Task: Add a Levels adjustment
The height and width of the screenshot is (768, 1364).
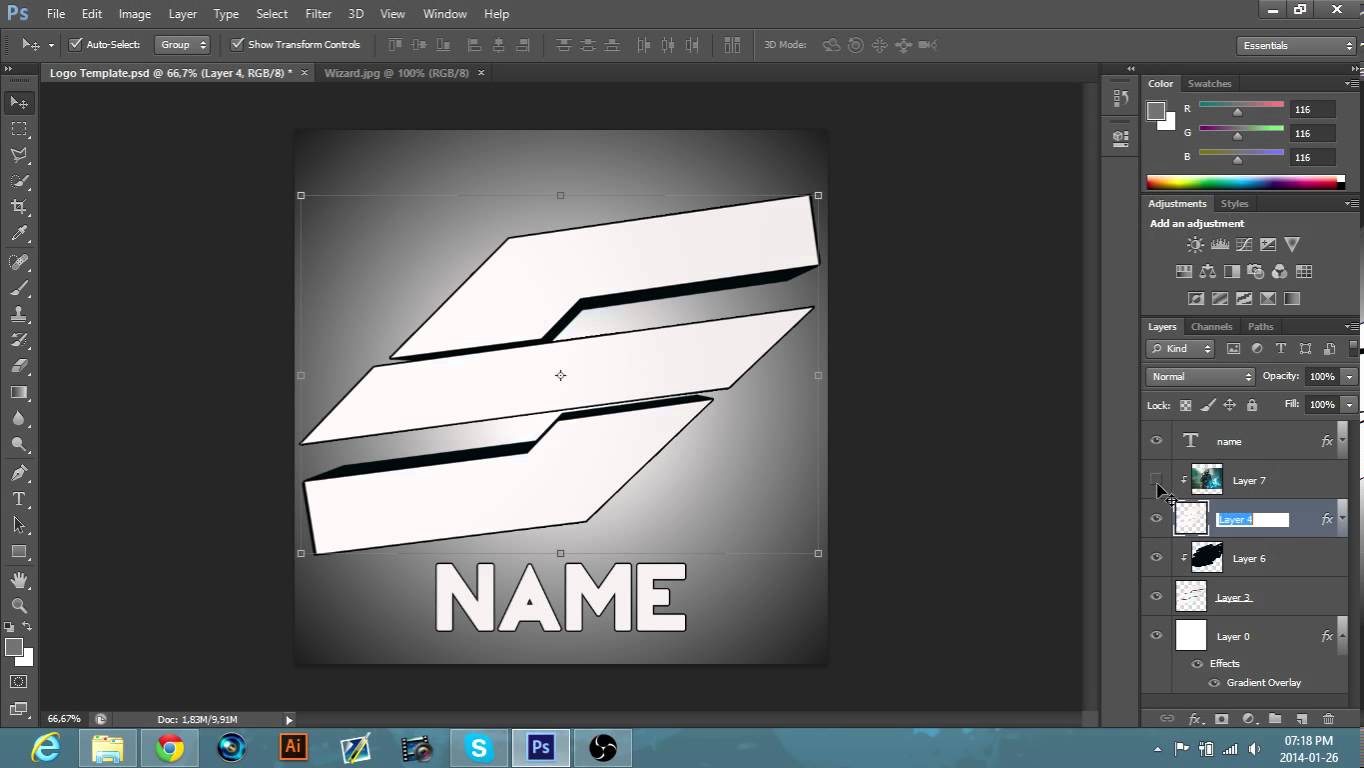Action: pos(1219,244)
